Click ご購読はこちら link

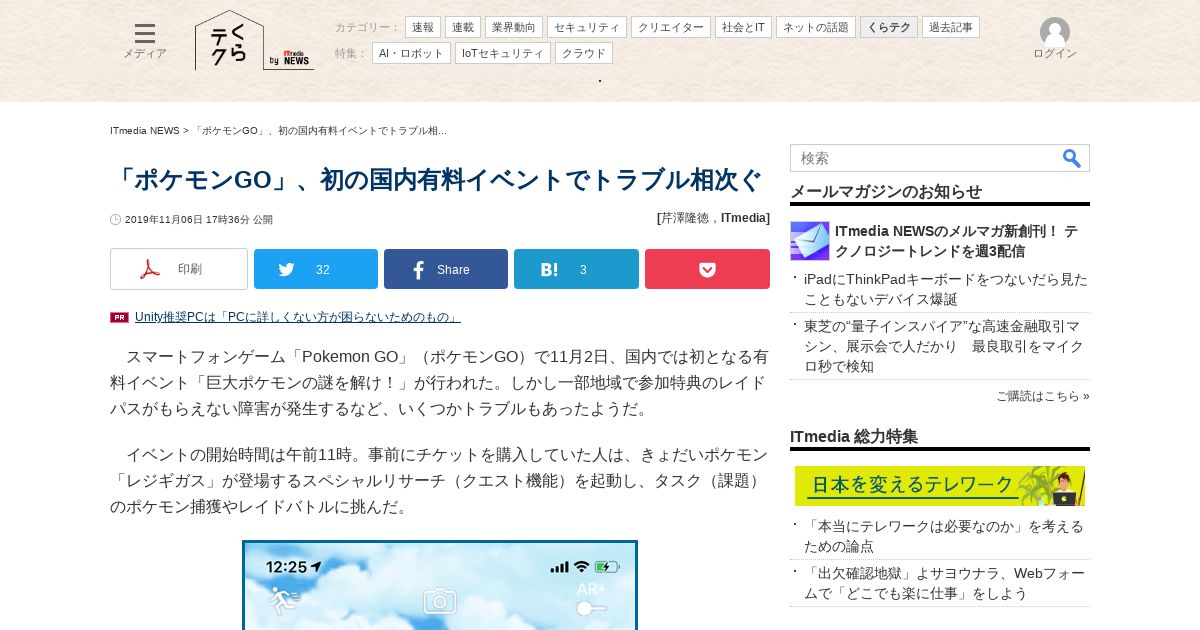pos(1043,396)
